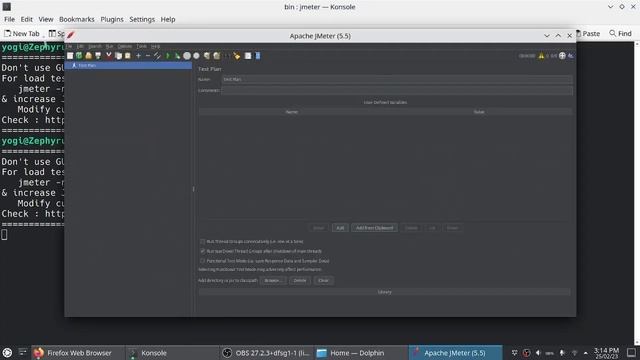Click the green Start test icon

point(168,56)
